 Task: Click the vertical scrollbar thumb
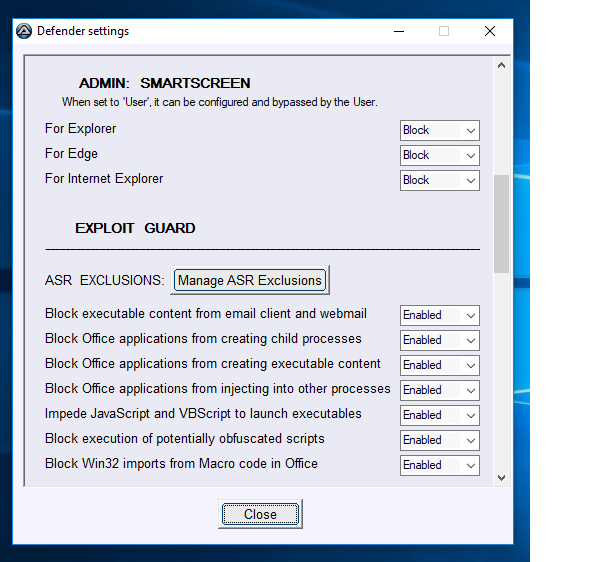(x=501, y=224)
